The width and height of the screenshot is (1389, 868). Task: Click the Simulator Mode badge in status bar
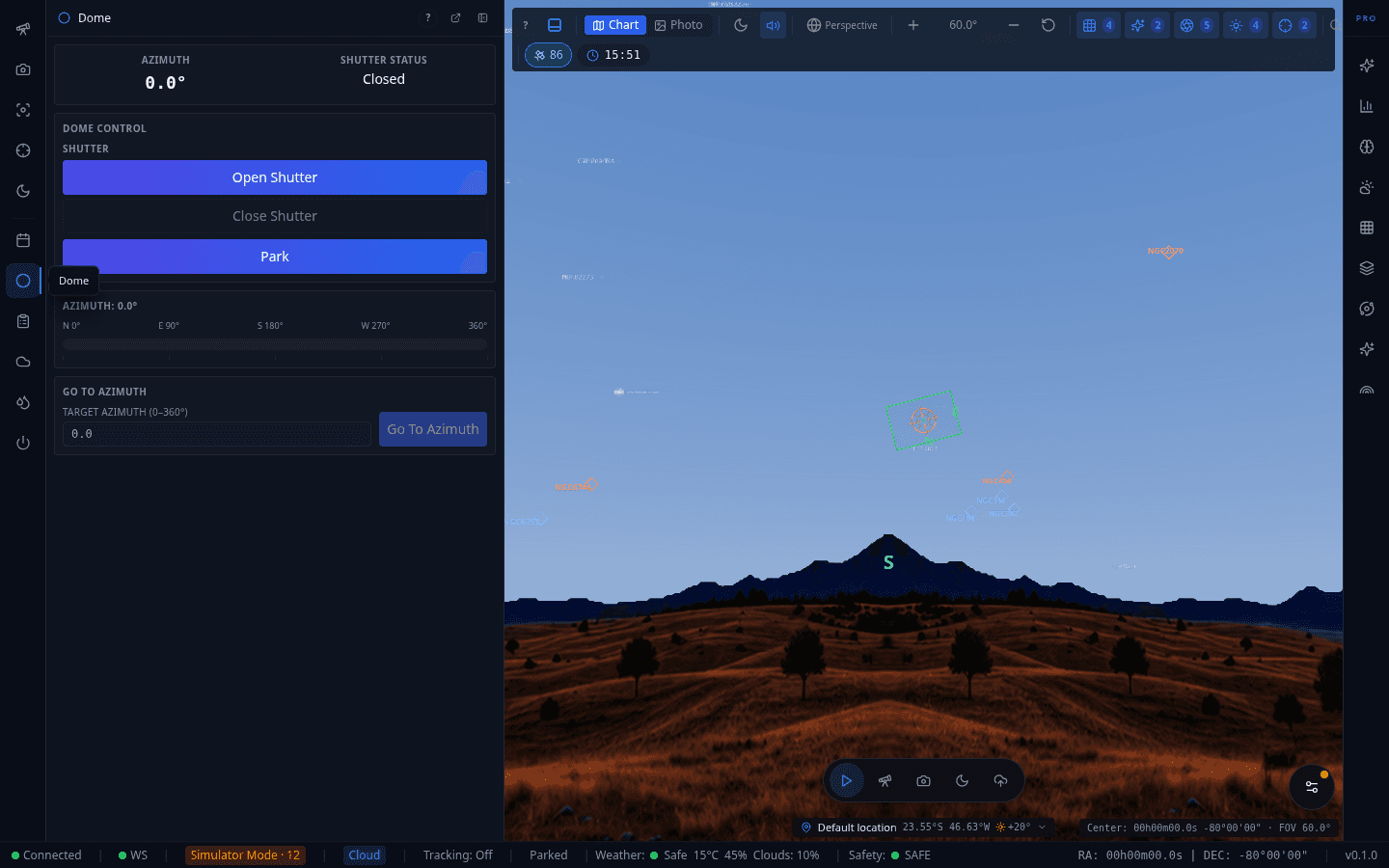pyautogui.click(x=245, y=855)
